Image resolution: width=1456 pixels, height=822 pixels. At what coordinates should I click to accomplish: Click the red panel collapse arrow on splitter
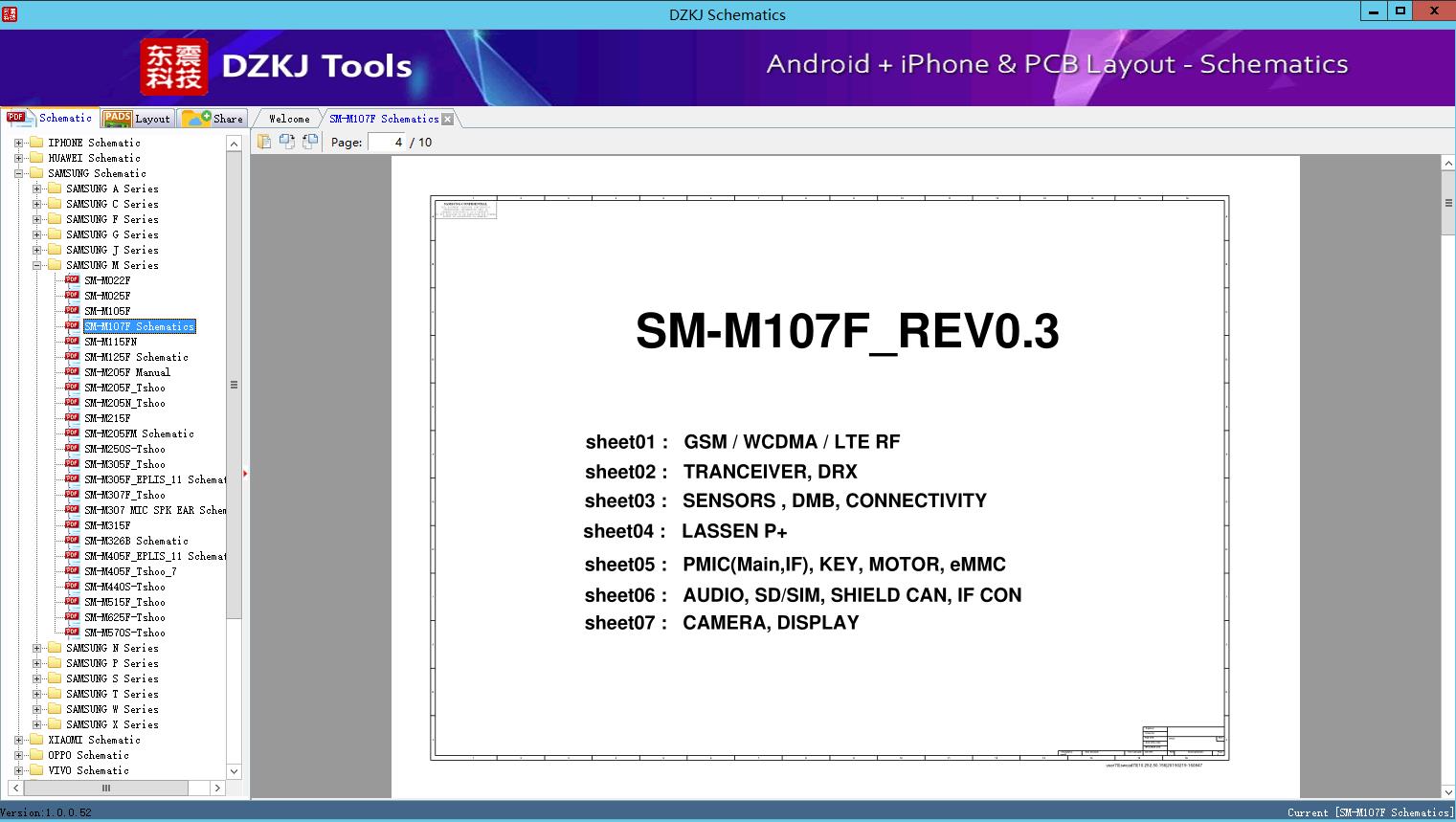tap(245, 474)
